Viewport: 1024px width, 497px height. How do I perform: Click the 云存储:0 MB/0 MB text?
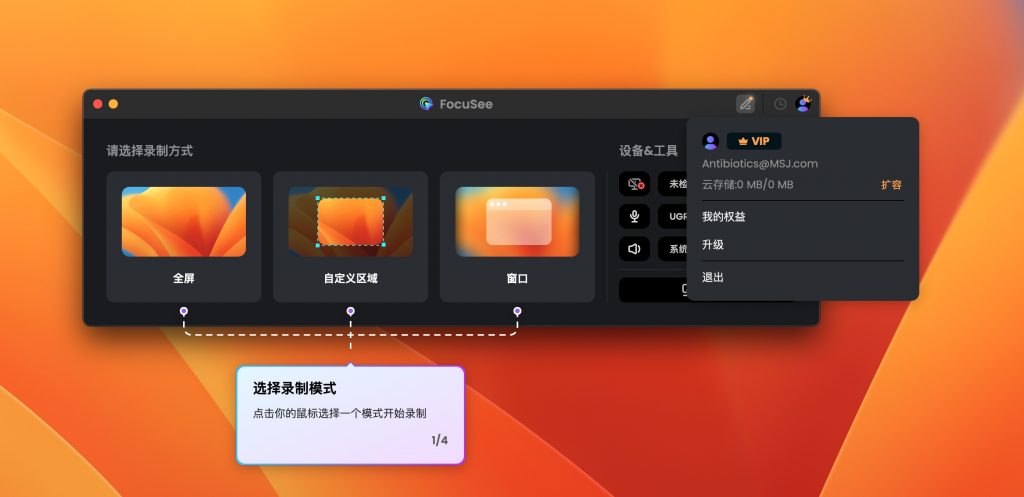748,185
